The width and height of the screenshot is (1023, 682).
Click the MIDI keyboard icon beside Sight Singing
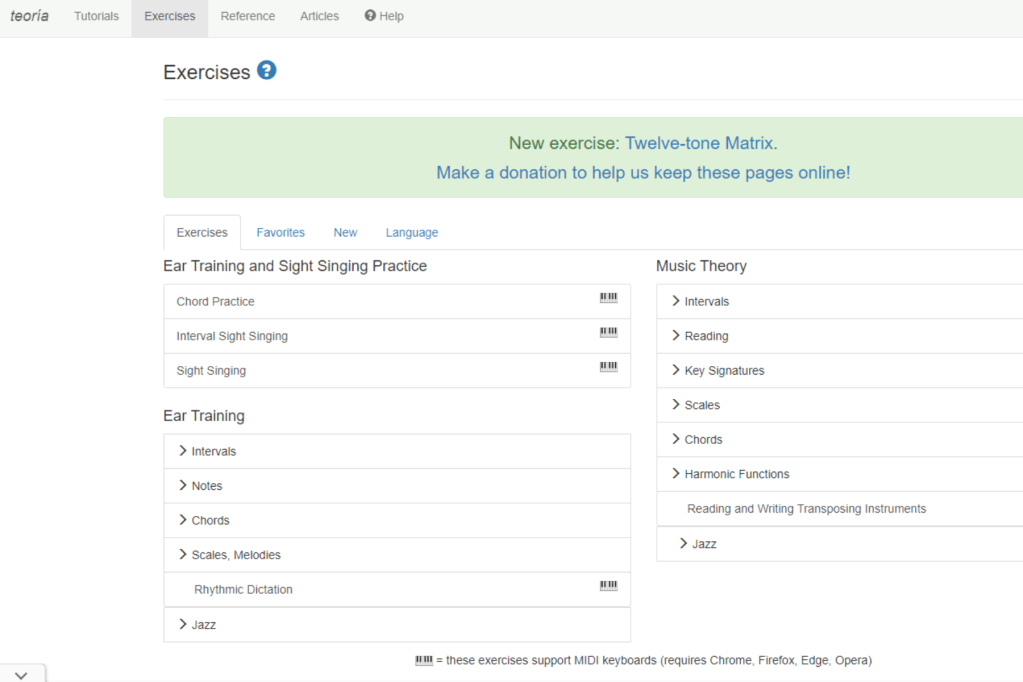tap(608, 367)
